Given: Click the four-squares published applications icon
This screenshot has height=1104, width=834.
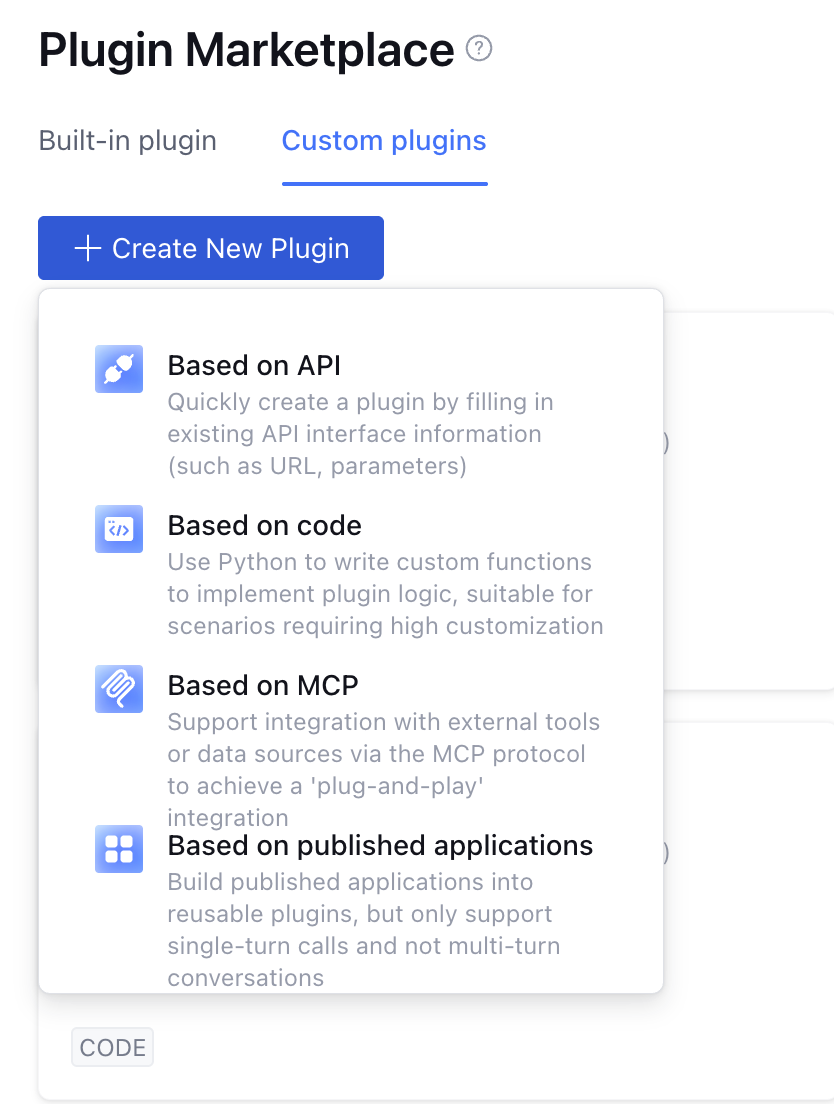Looking at the screenshot, I should pyautogui.click(x=119, y=849).
